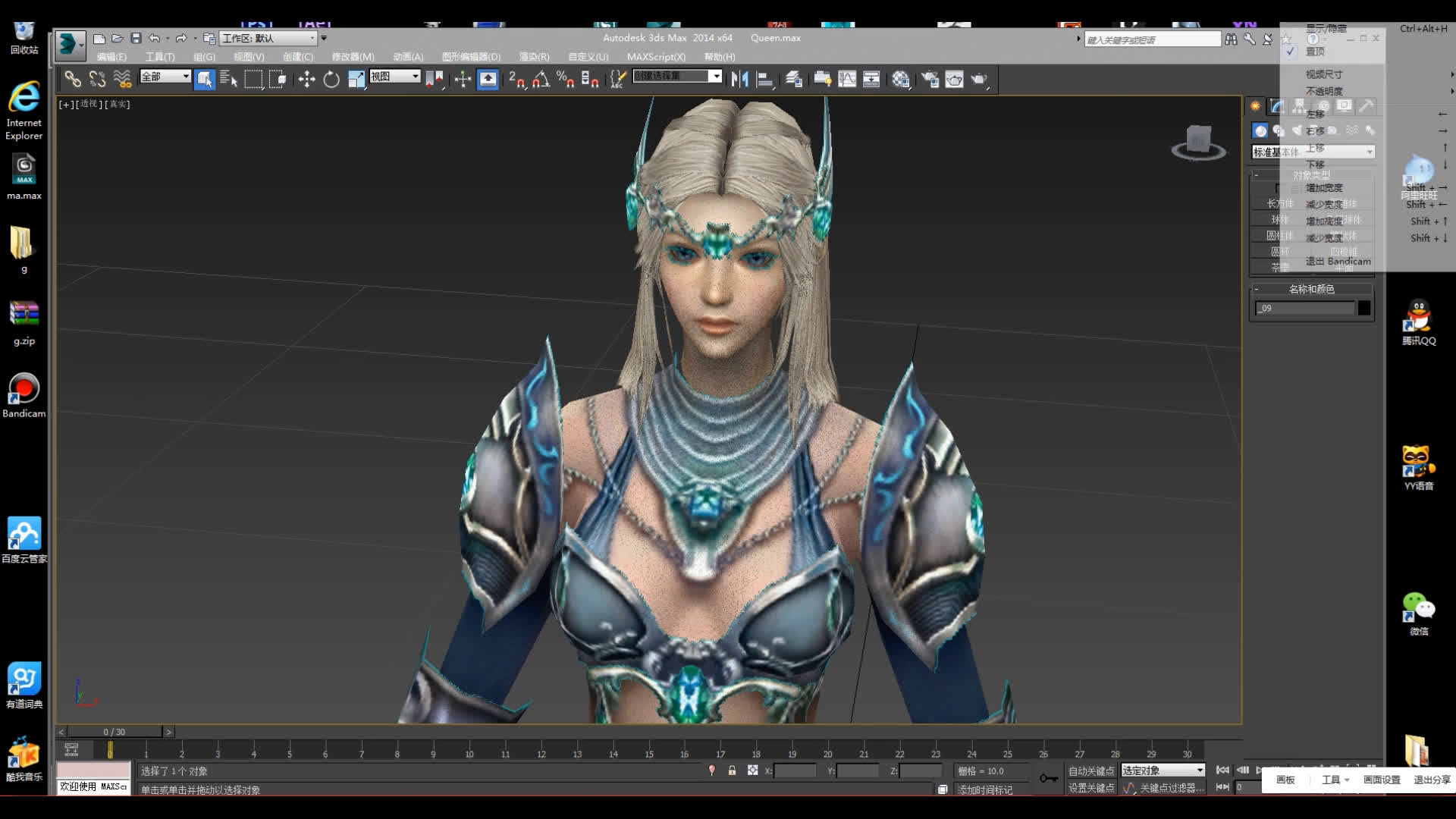
Task: Open the 渲染(R) menu
Action: point(534,57)
